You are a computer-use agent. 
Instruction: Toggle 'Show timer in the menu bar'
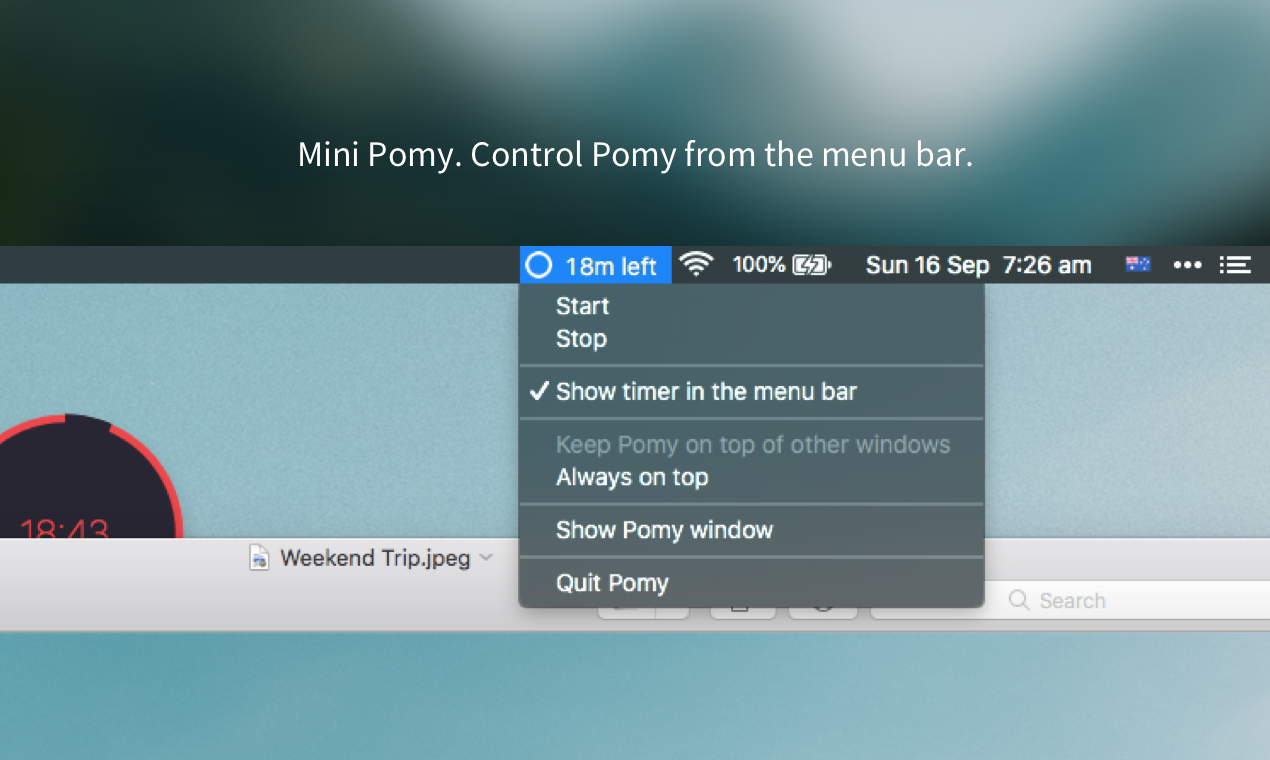pyautogui.click(x=751, y=392)
